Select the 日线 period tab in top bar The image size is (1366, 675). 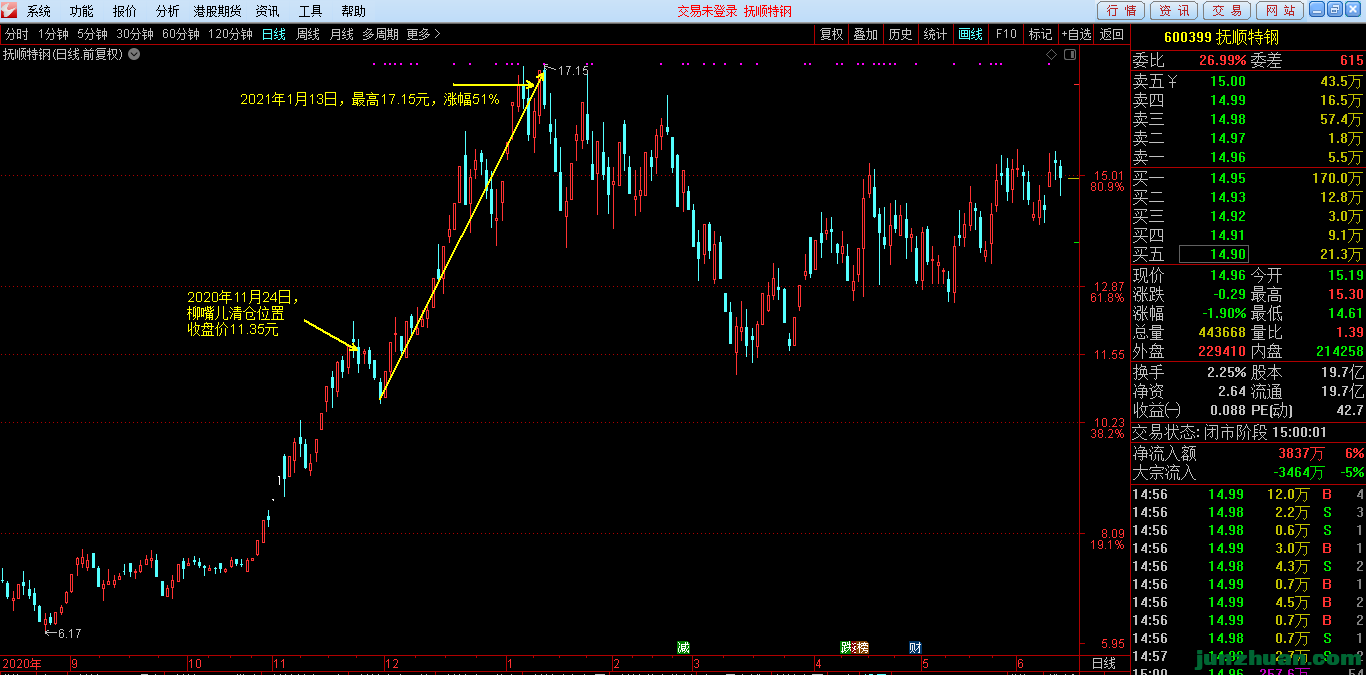pyautogui.click(x=274, y=34)
